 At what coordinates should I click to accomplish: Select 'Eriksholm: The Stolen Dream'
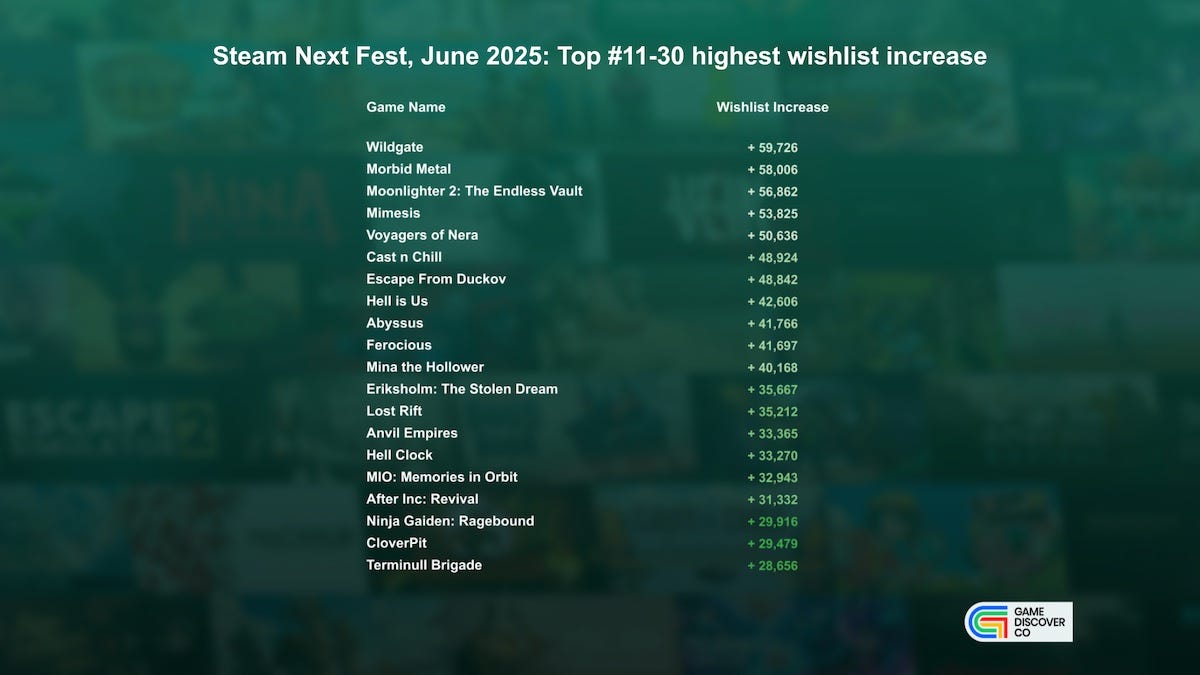point(462,389)
